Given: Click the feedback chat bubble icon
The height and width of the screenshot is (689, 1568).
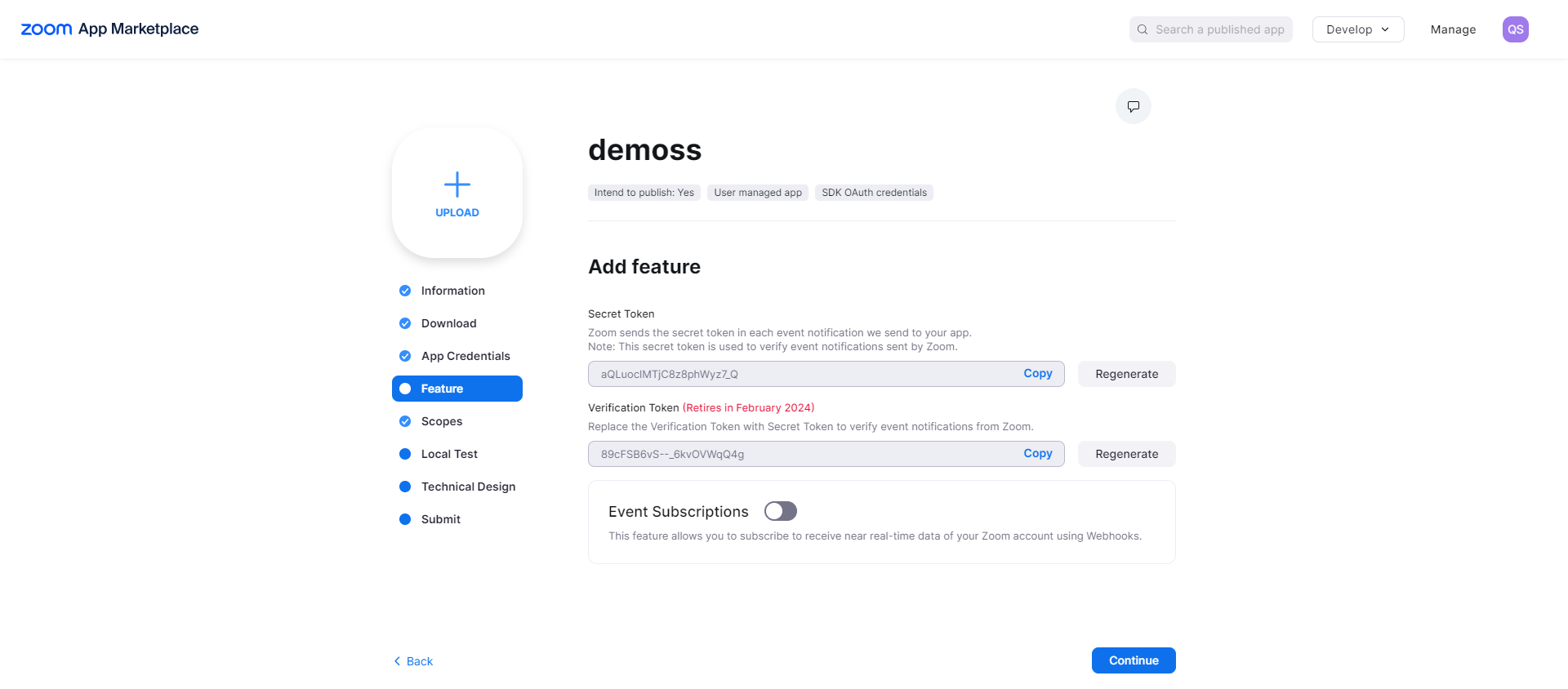Looking at the screenshot, I should (1133, 106).
